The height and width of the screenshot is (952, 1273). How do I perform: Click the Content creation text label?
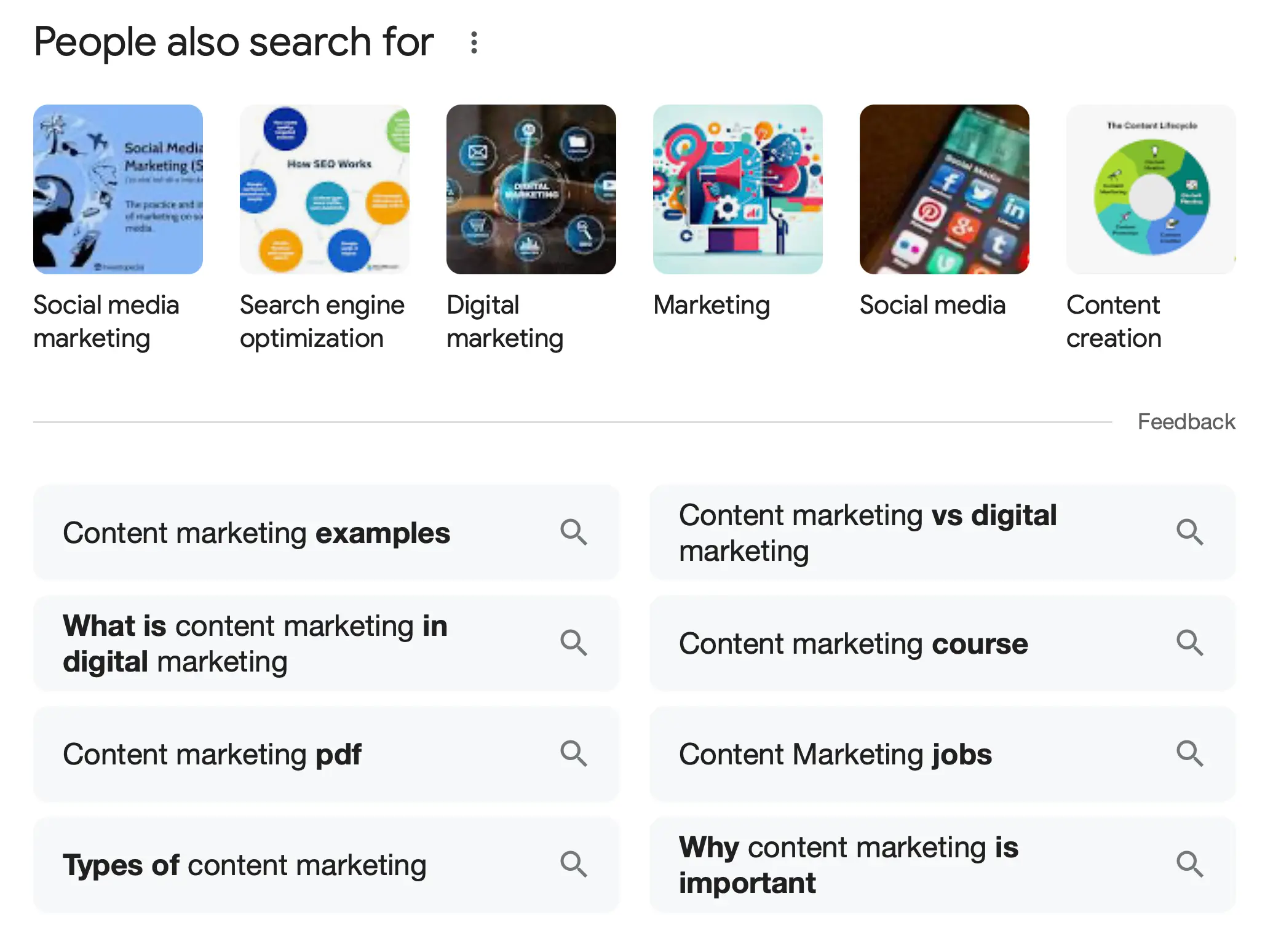pos(1114,322)
